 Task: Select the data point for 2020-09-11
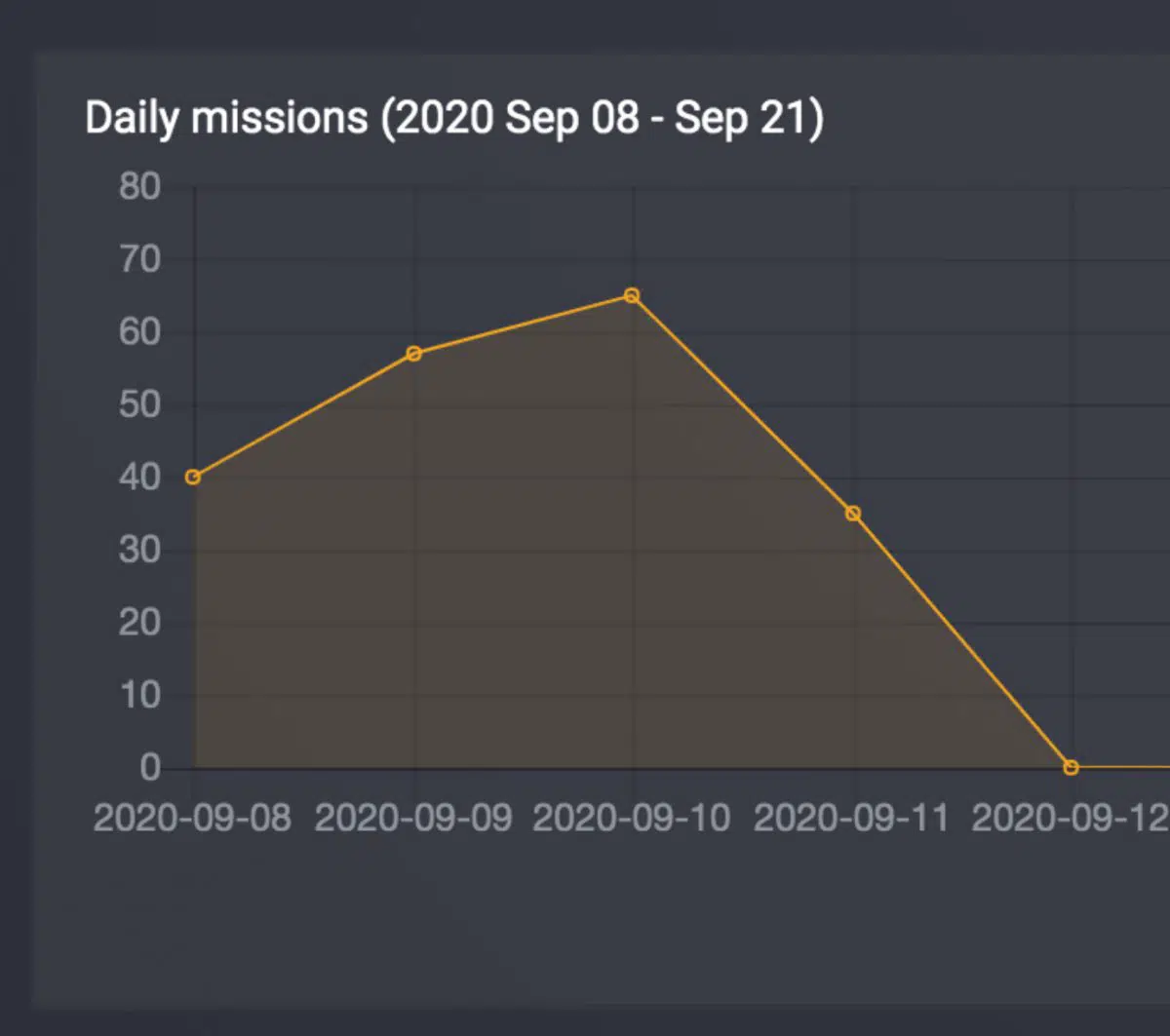tap(853, 514)
